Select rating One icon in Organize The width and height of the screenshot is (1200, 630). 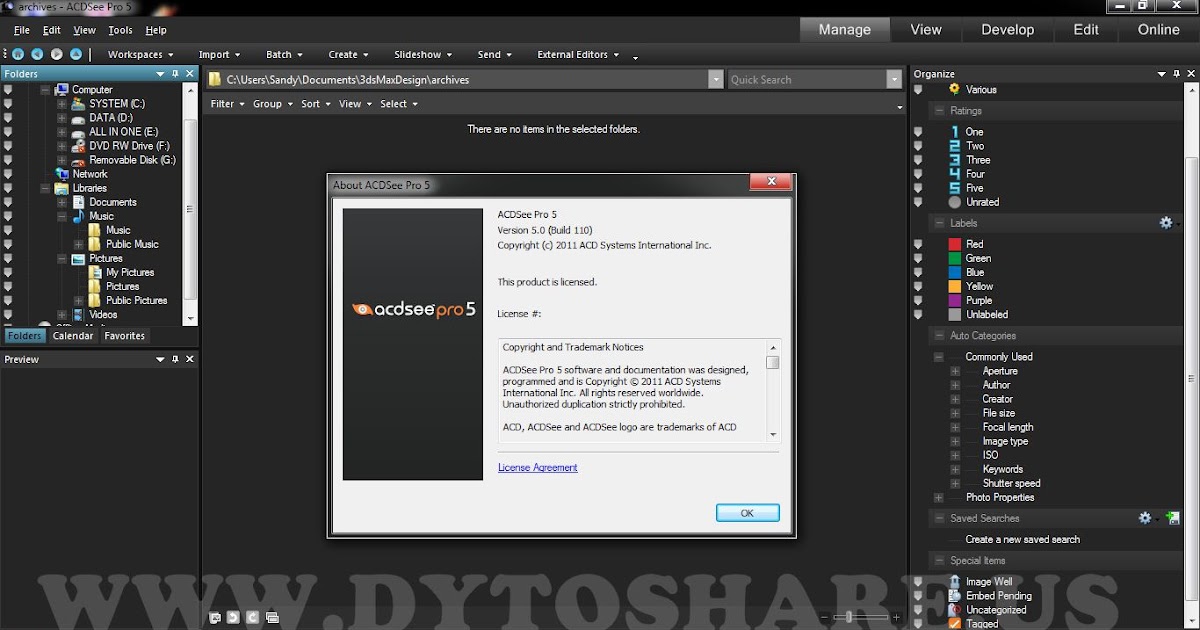[x=954, y=132]
